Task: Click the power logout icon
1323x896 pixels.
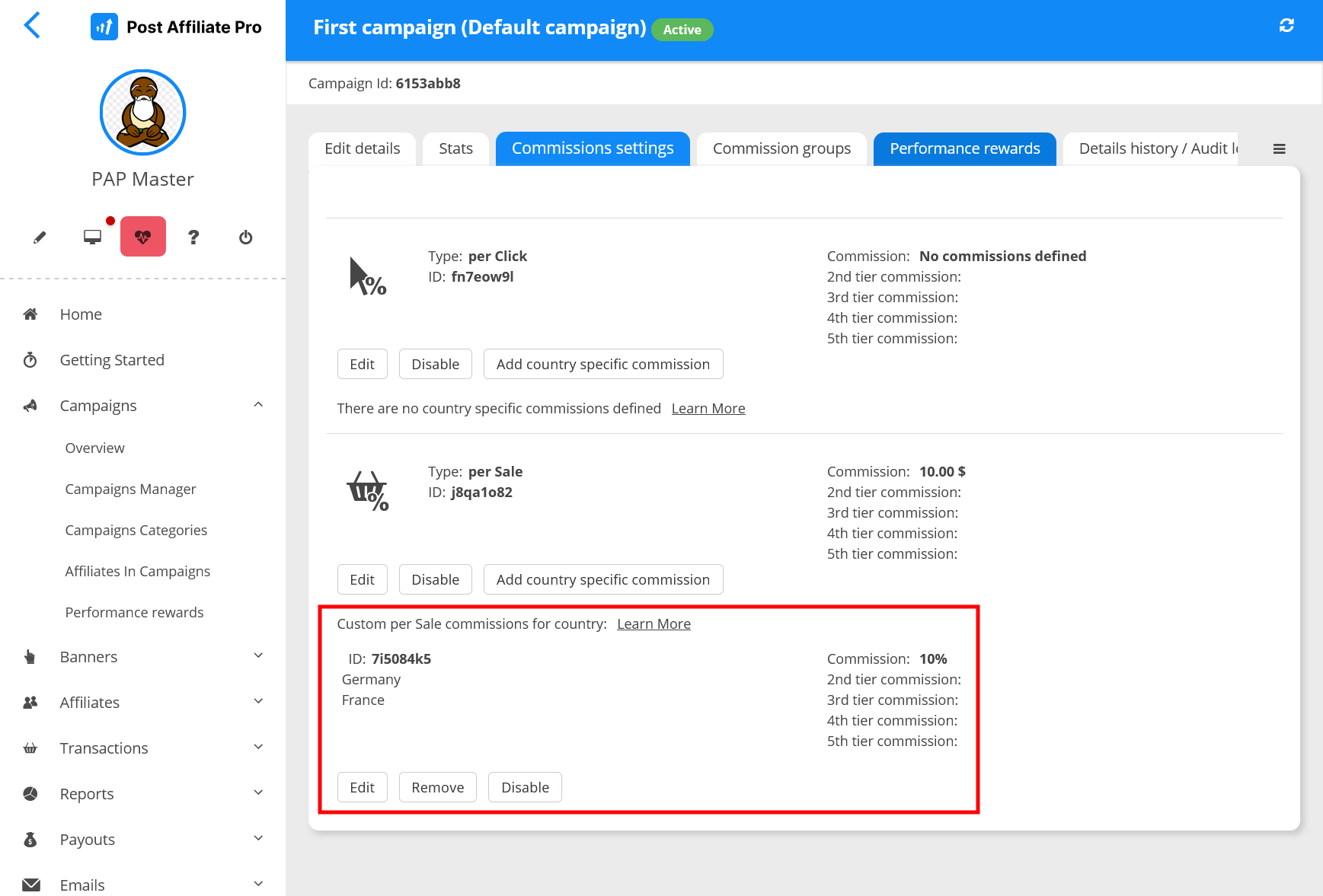Action: pyautogui.click(x=245, y=238)
